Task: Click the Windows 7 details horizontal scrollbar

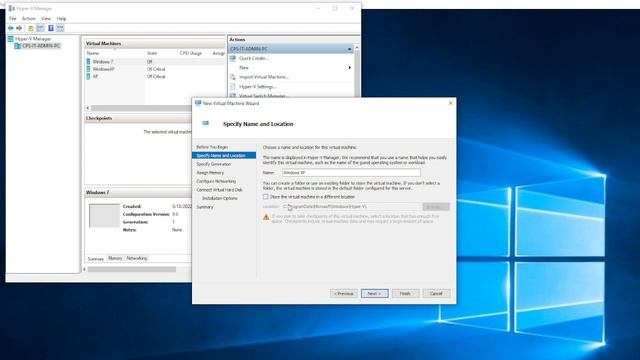Action: click(x=132, y=269)
